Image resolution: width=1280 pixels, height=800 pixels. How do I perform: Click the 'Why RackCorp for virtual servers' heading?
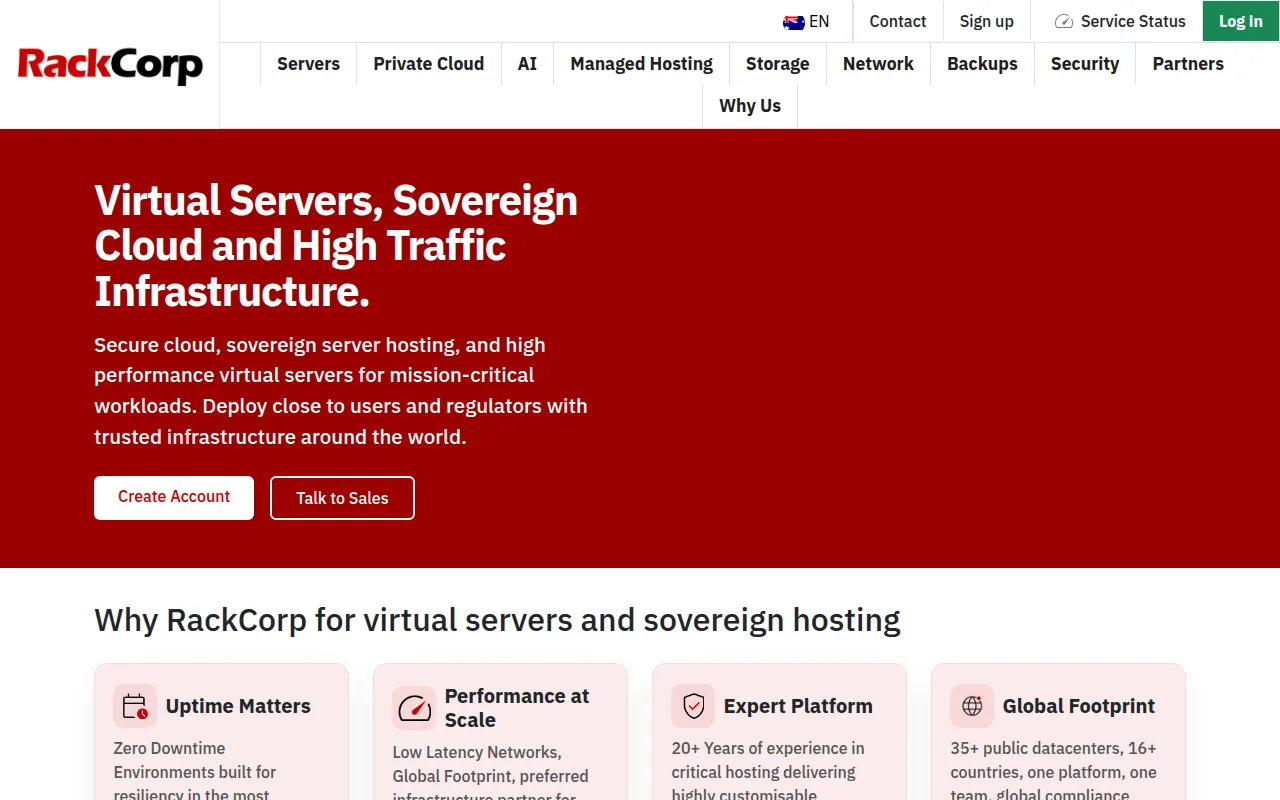pos(497,620)
